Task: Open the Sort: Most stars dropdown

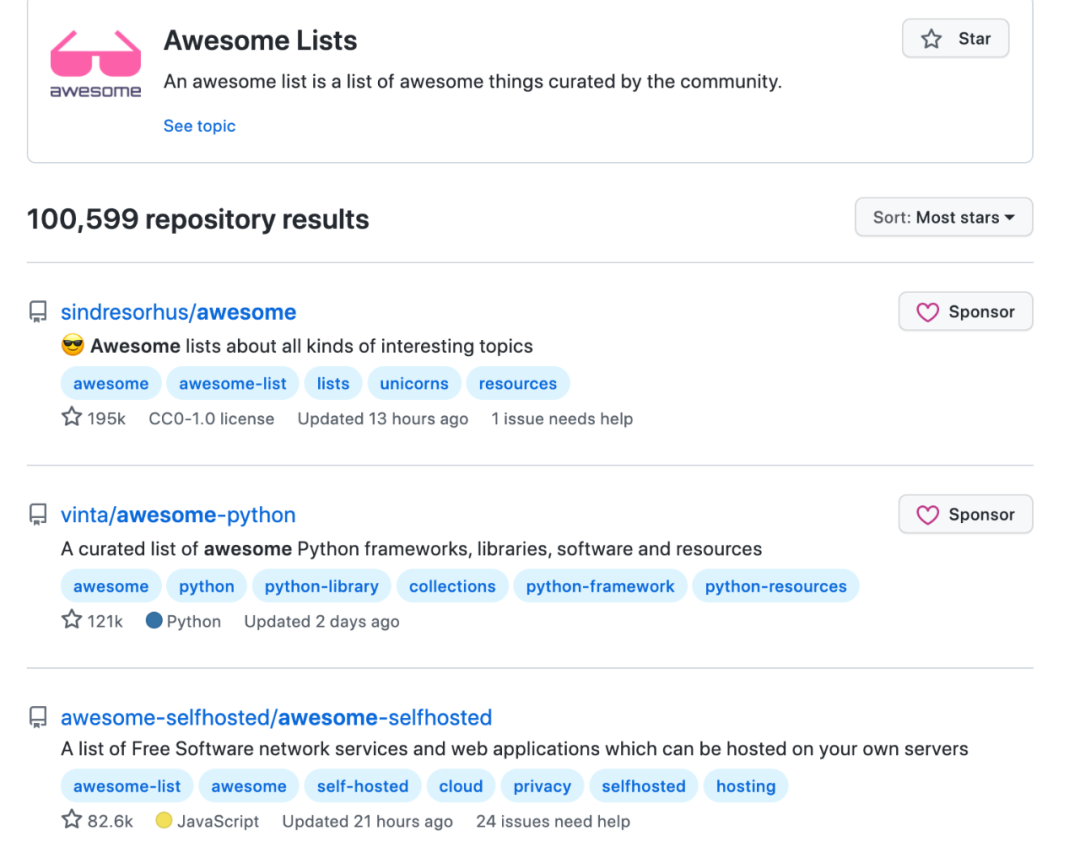Action: click(x=944, y=218)
